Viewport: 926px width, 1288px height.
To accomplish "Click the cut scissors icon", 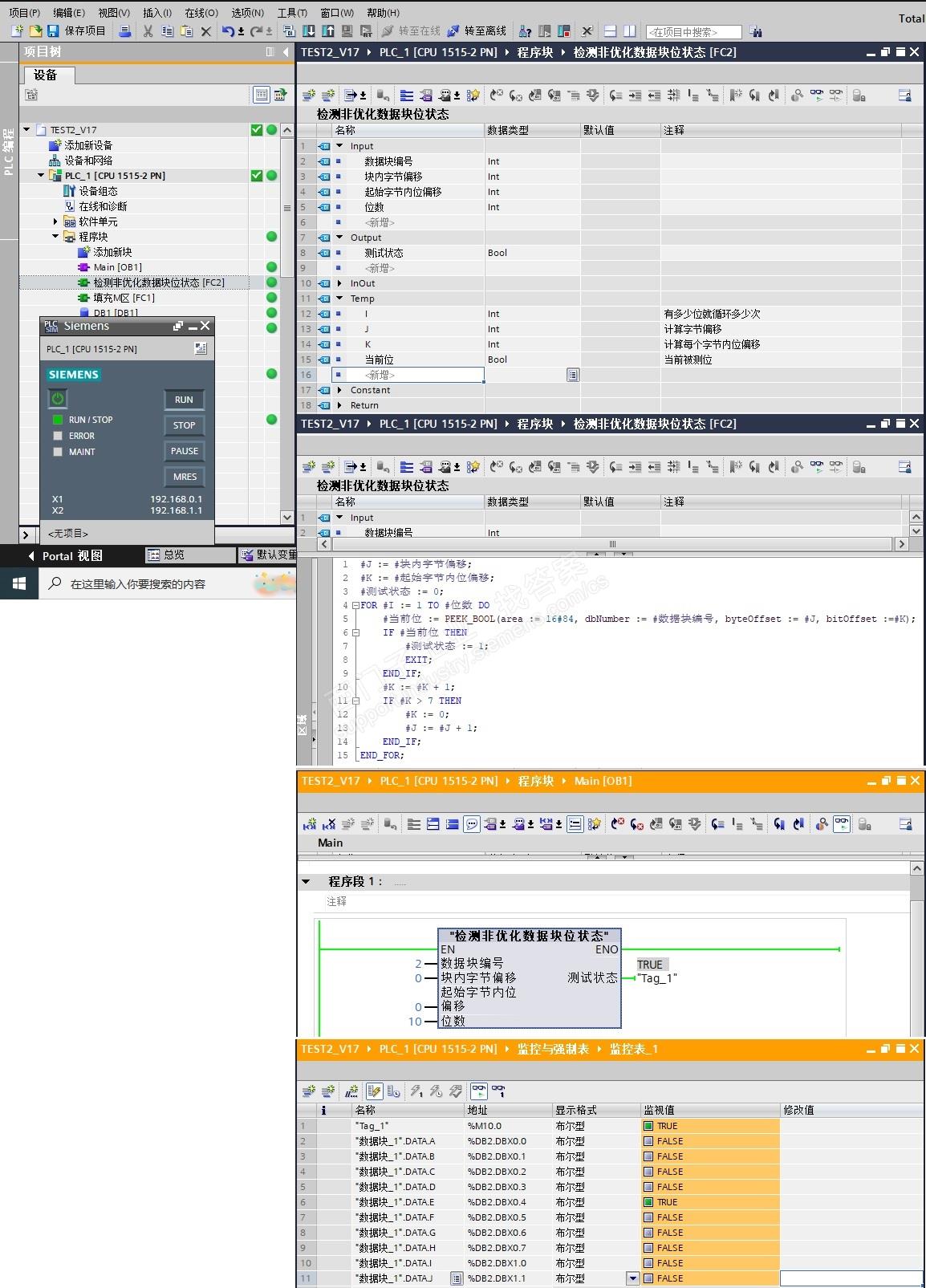I will [x=148, y=31].
